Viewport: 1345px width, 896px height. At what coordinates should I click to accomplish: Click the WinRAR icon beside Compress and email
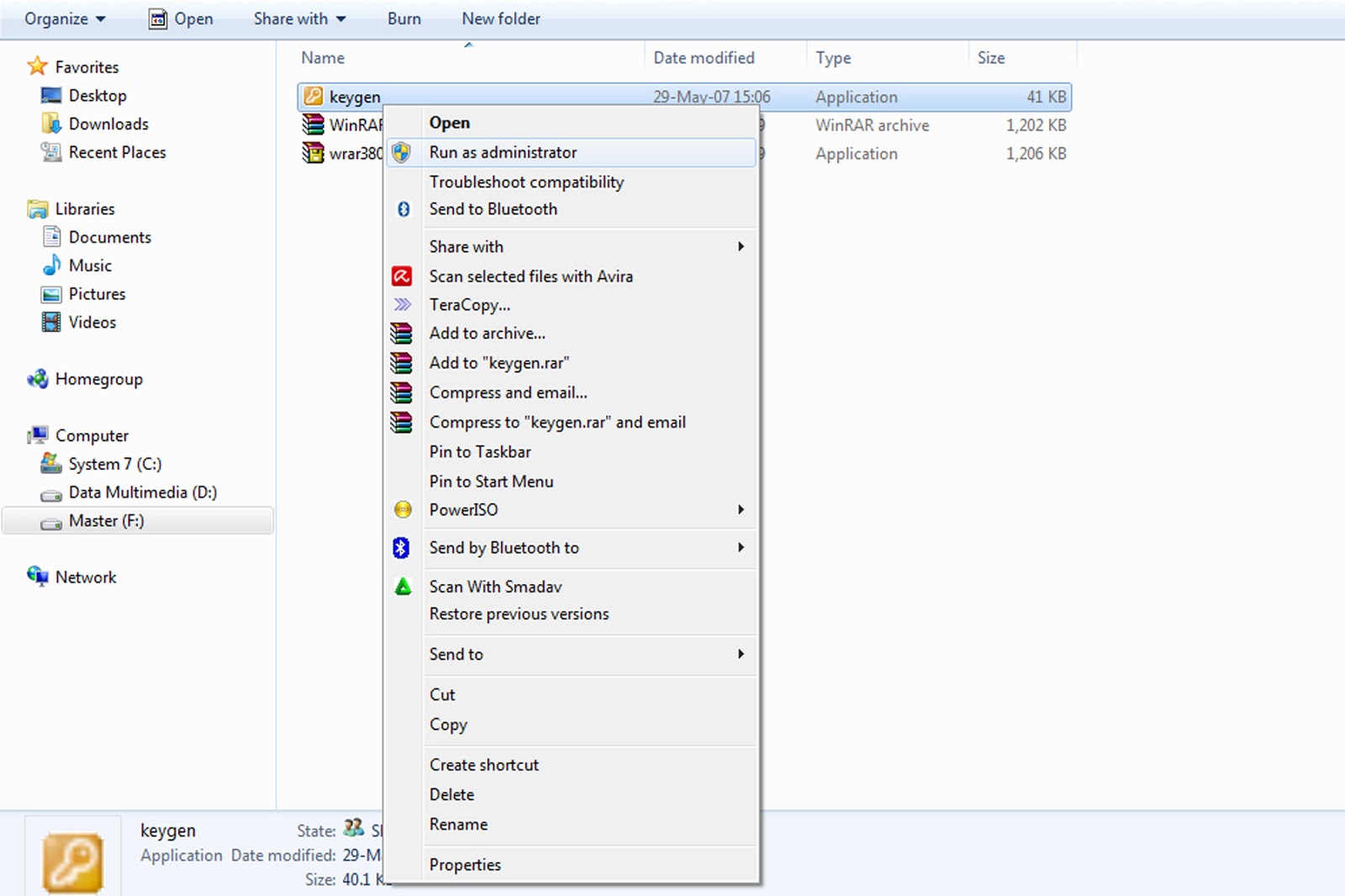pyautogui.click(x=402, y=393)
